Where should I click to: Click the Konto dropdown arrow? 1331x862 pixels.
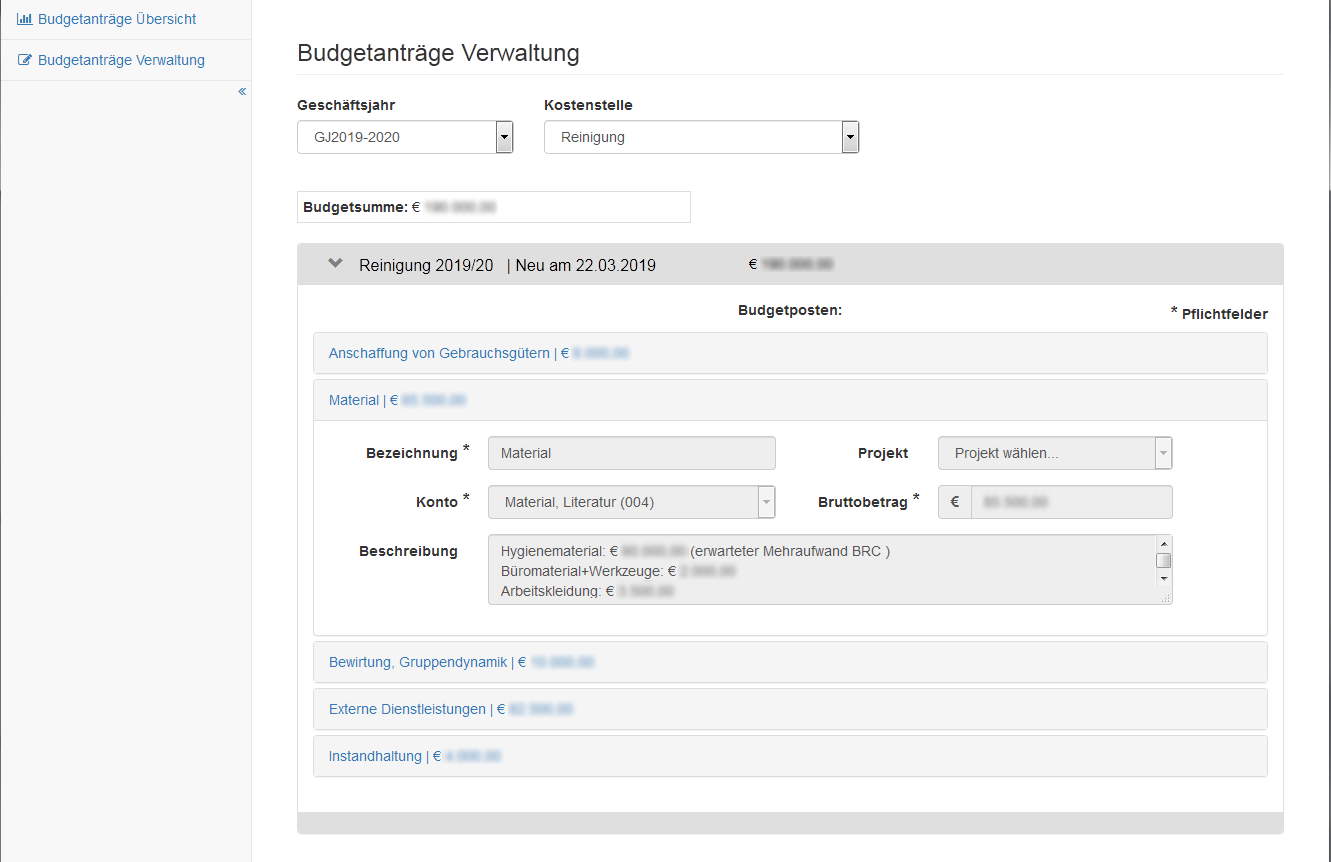(x=766, y=502)
